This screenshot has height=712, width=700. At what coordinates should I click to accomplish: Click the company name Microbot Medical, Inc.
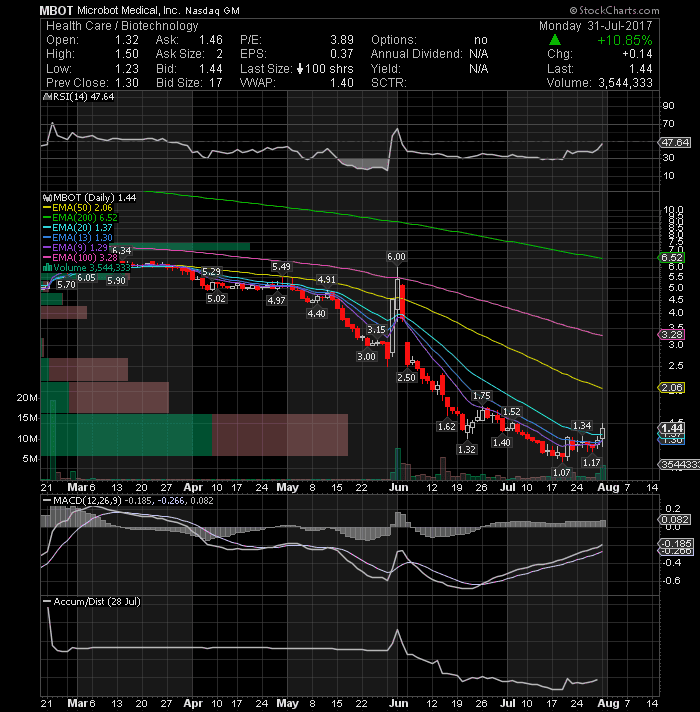click(x=128, y=10)
